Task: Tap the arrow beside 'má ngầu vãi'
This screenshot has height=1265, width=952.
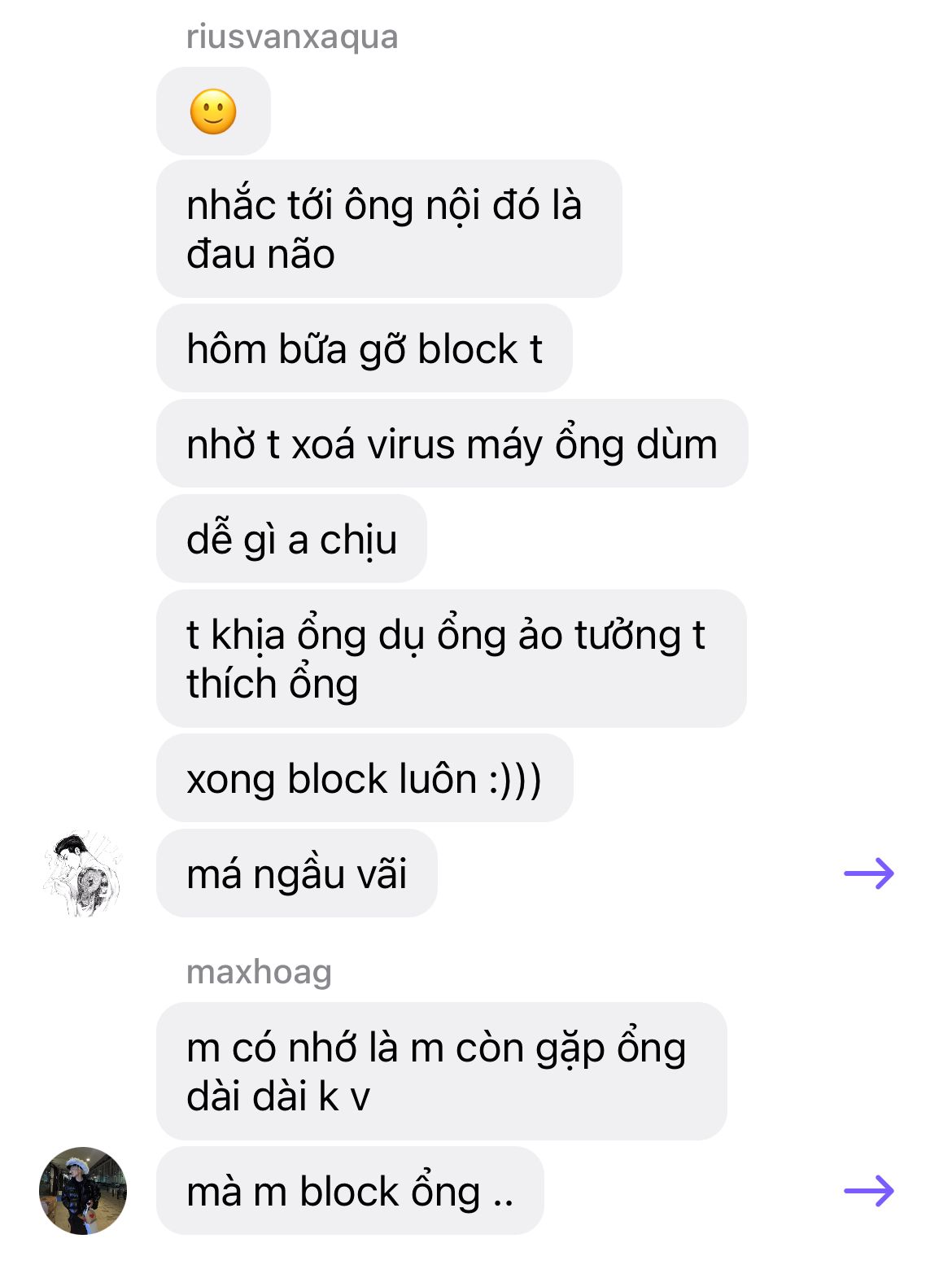Action: [869, 873]
